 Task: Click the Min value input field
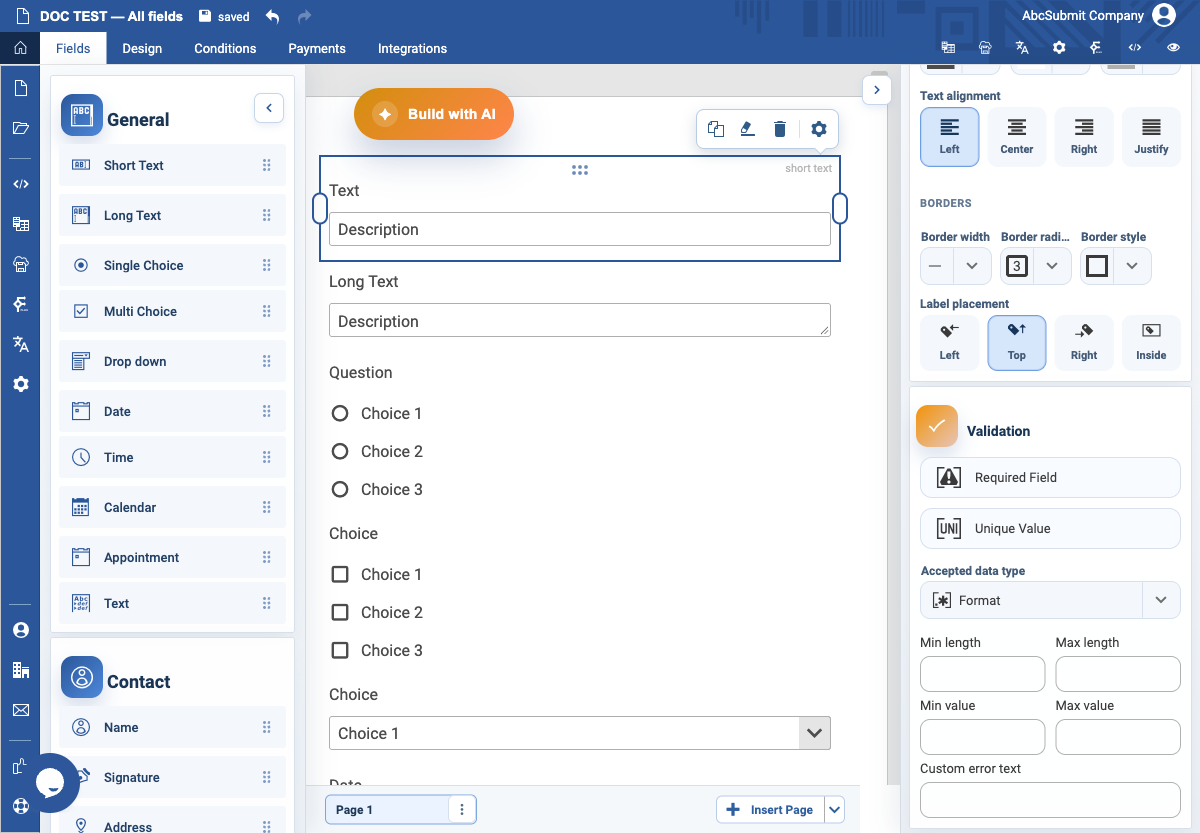pos(982,737)
